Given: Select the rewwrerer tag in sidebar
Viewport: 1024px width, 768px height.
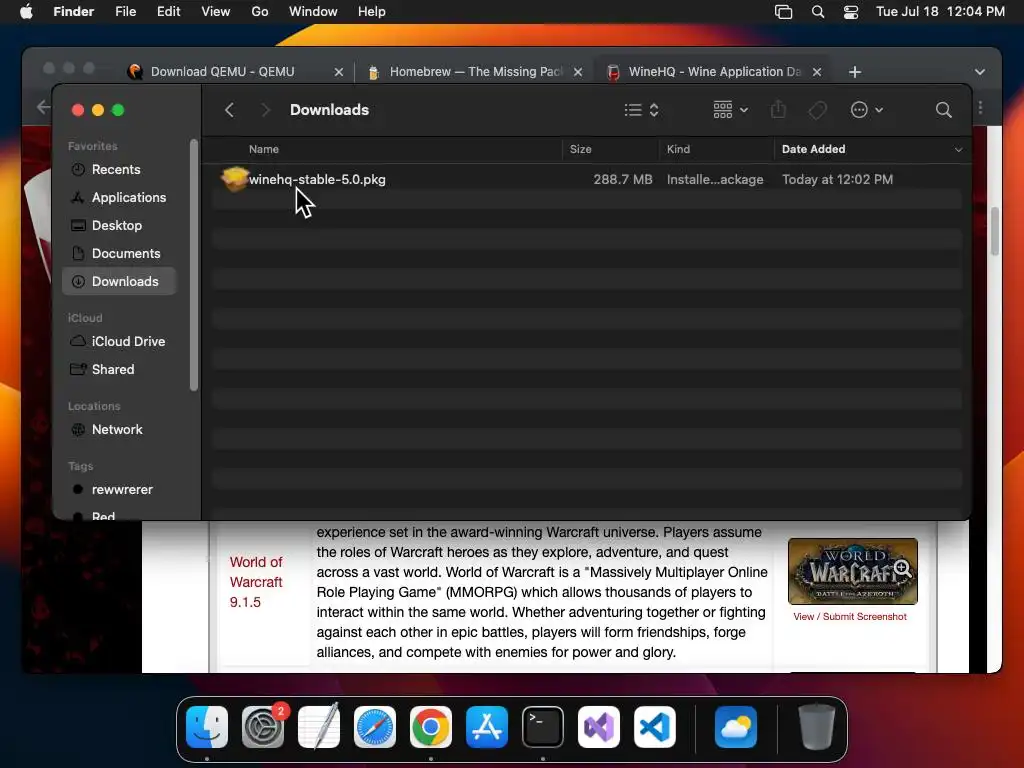Looking at the screenshot, I should point(119,490).
